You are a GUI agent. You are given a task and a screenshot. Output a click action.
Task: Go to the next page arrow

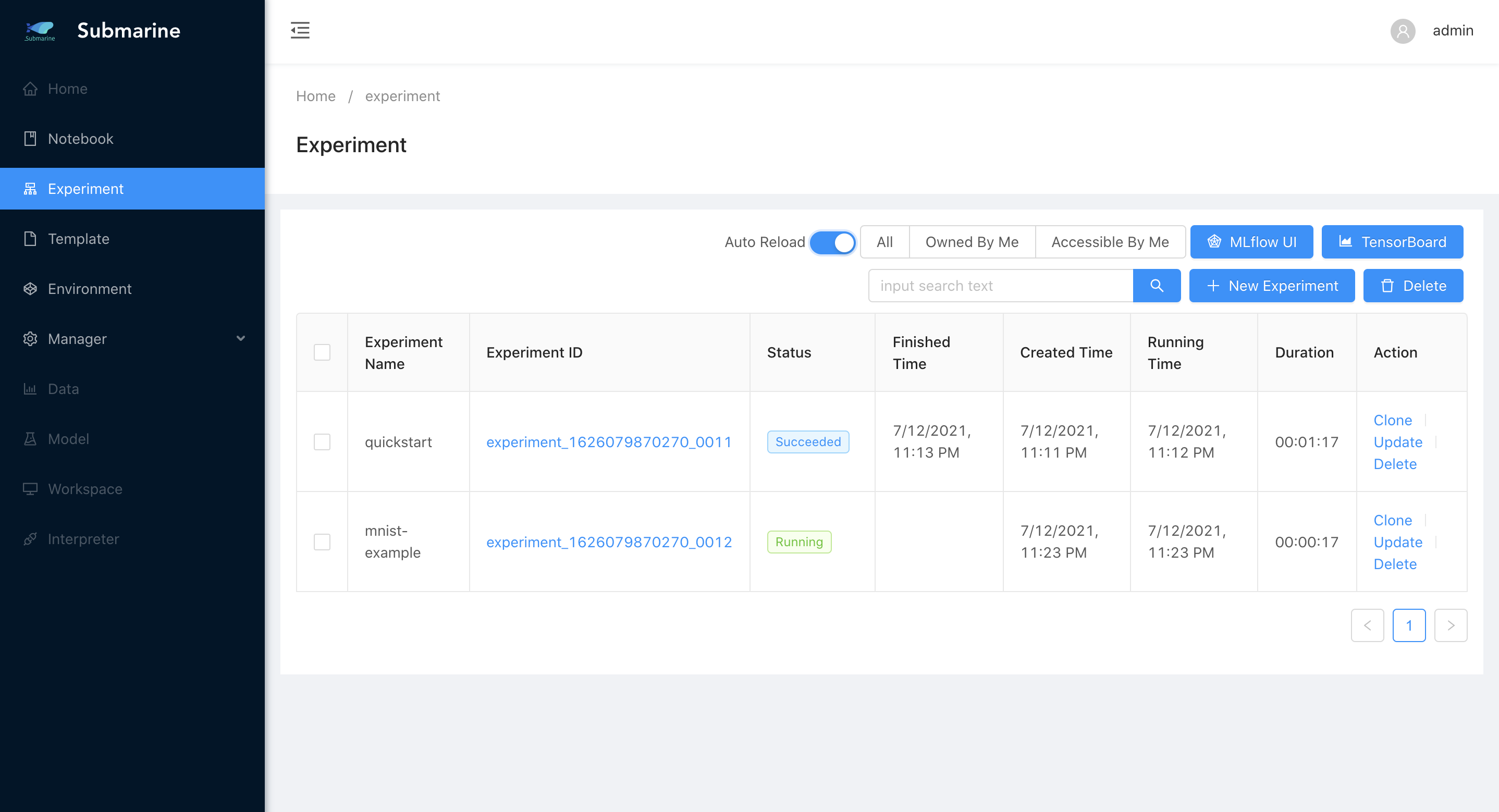(x=1450, y=625)
